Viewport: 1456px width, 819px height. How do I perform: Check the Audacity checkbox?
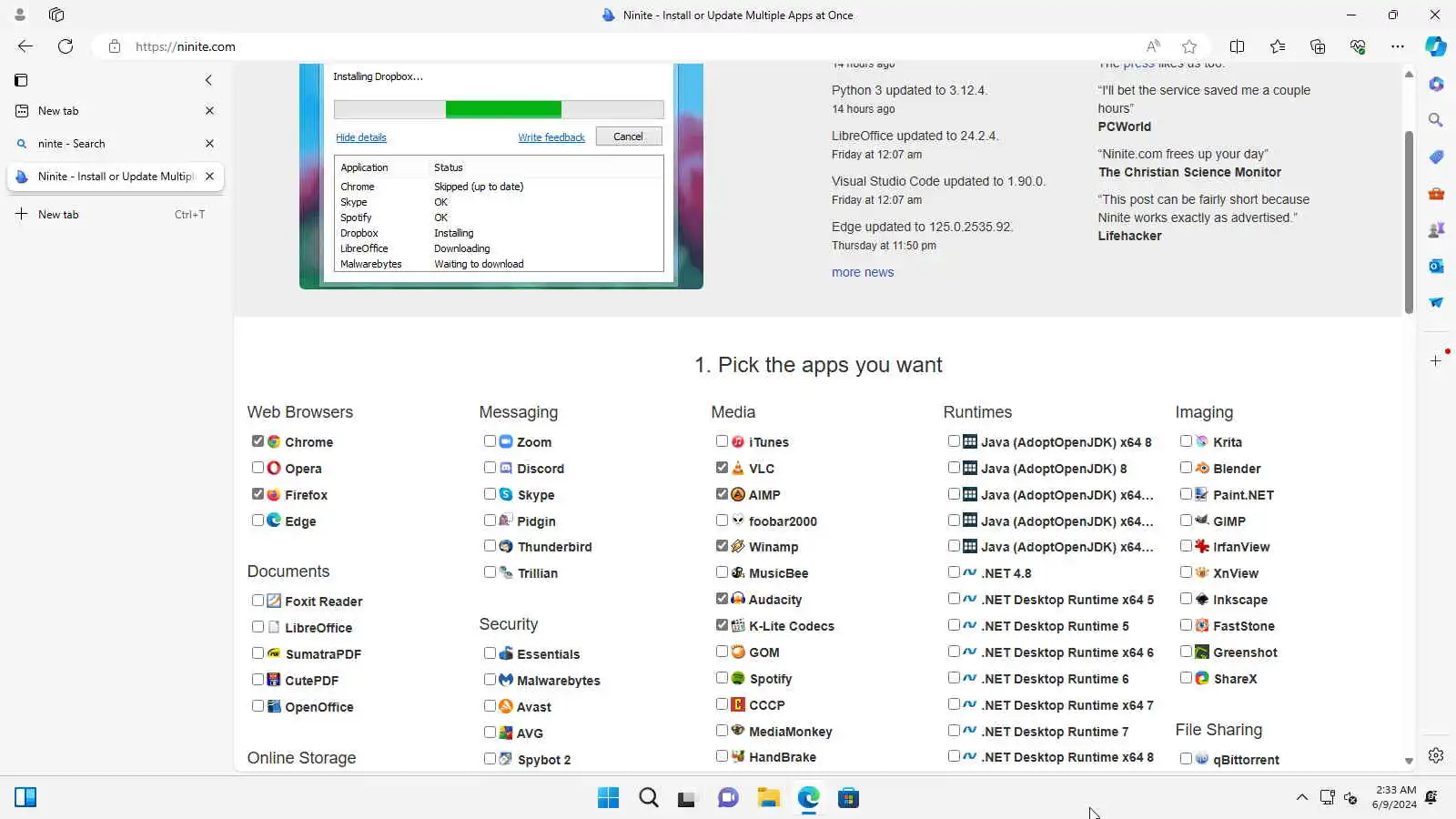723,599
